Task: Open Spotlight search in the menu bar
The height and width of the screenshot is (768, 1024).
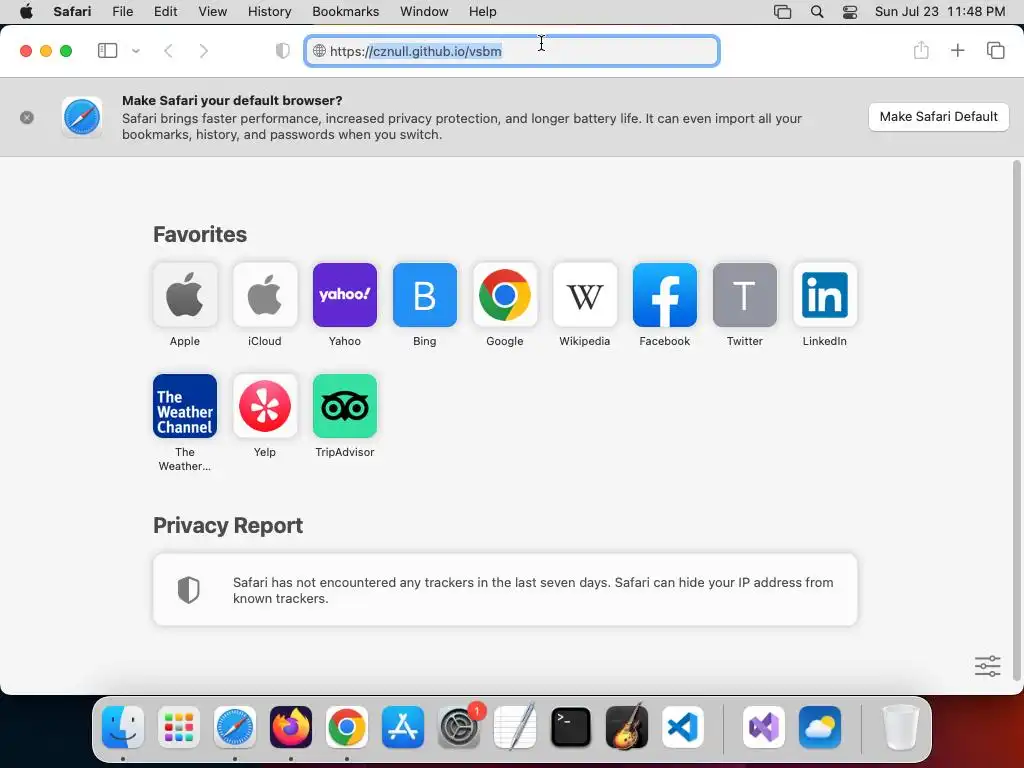Action: tap(816, 11)
